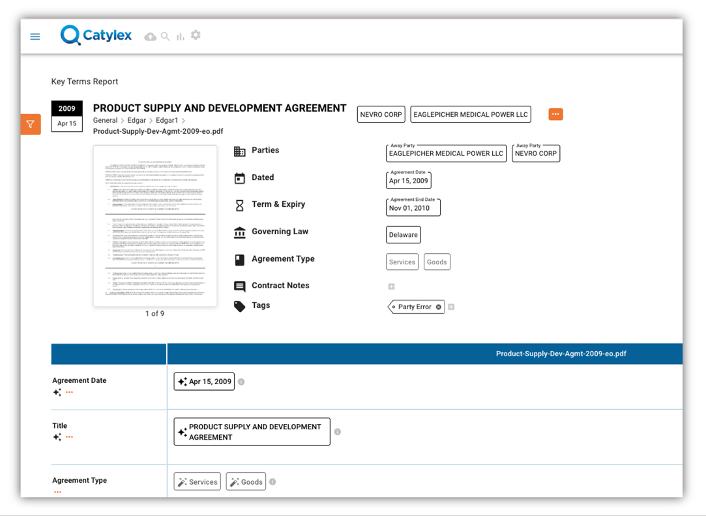
Task: Click the Goods chip in key terms
Action: [x=437, y=262]
